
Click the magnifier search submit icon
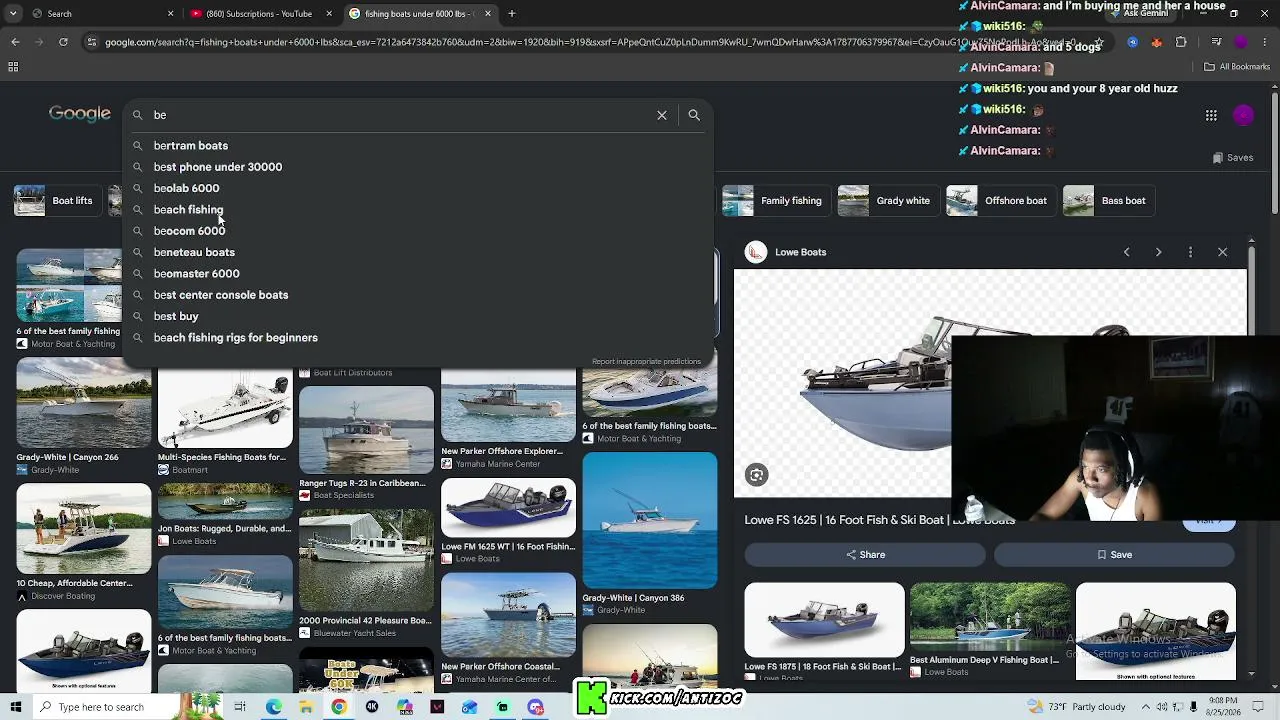coord(694,115)
